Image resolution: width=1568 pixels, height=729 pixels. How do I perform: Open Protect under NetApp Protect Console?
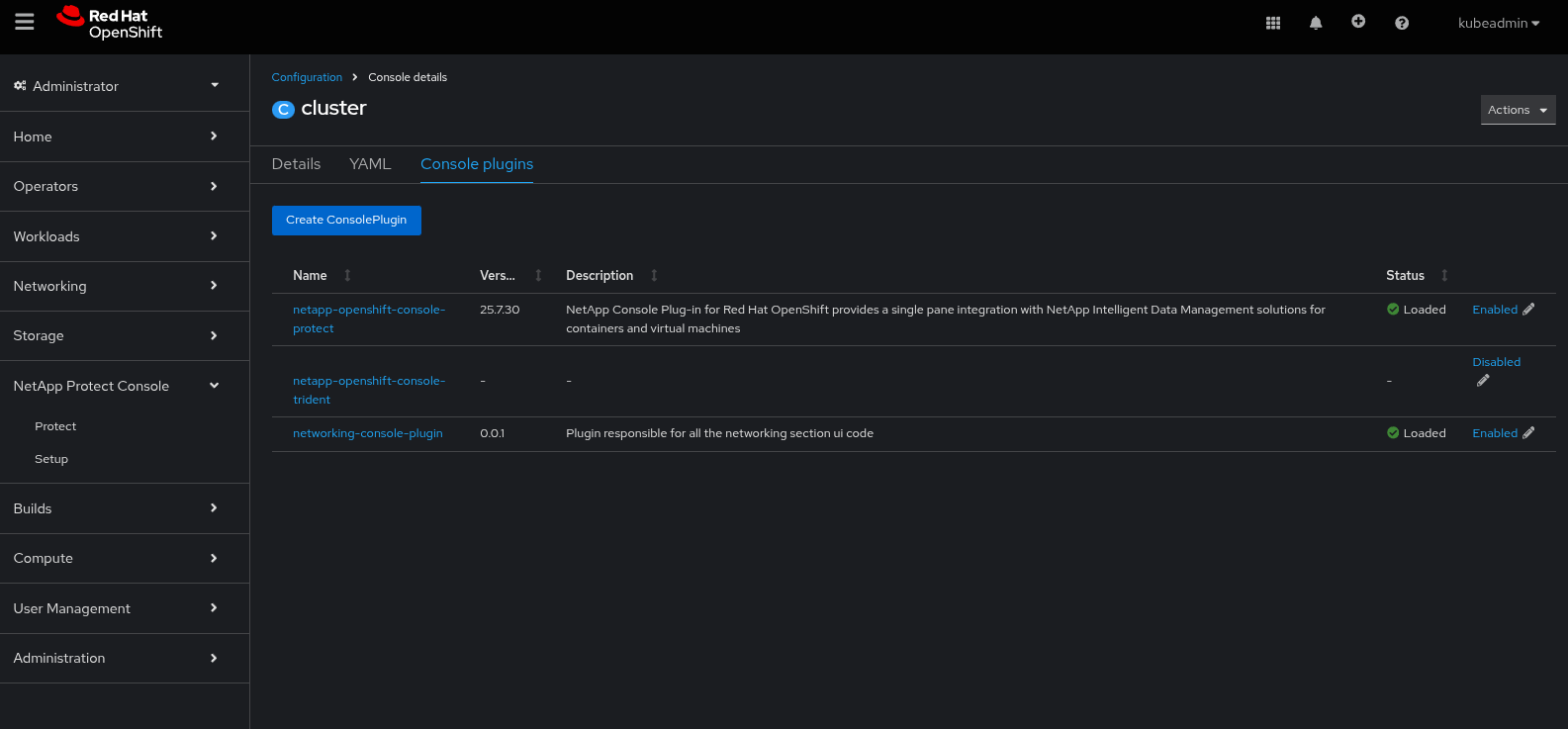coord(55,426)
